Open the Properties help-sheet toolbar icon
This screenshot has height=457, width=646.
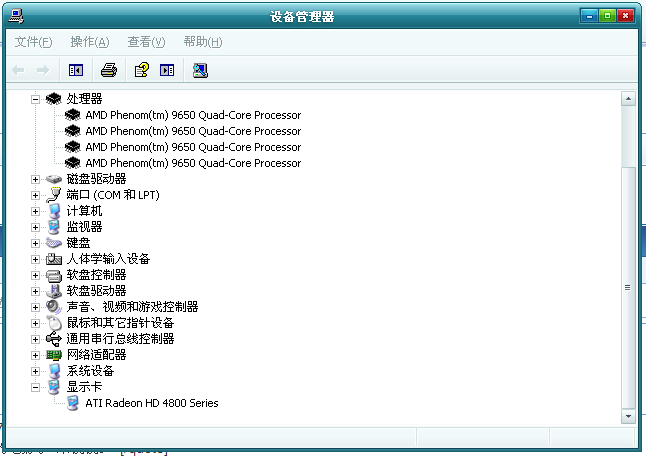coord(142,70)
